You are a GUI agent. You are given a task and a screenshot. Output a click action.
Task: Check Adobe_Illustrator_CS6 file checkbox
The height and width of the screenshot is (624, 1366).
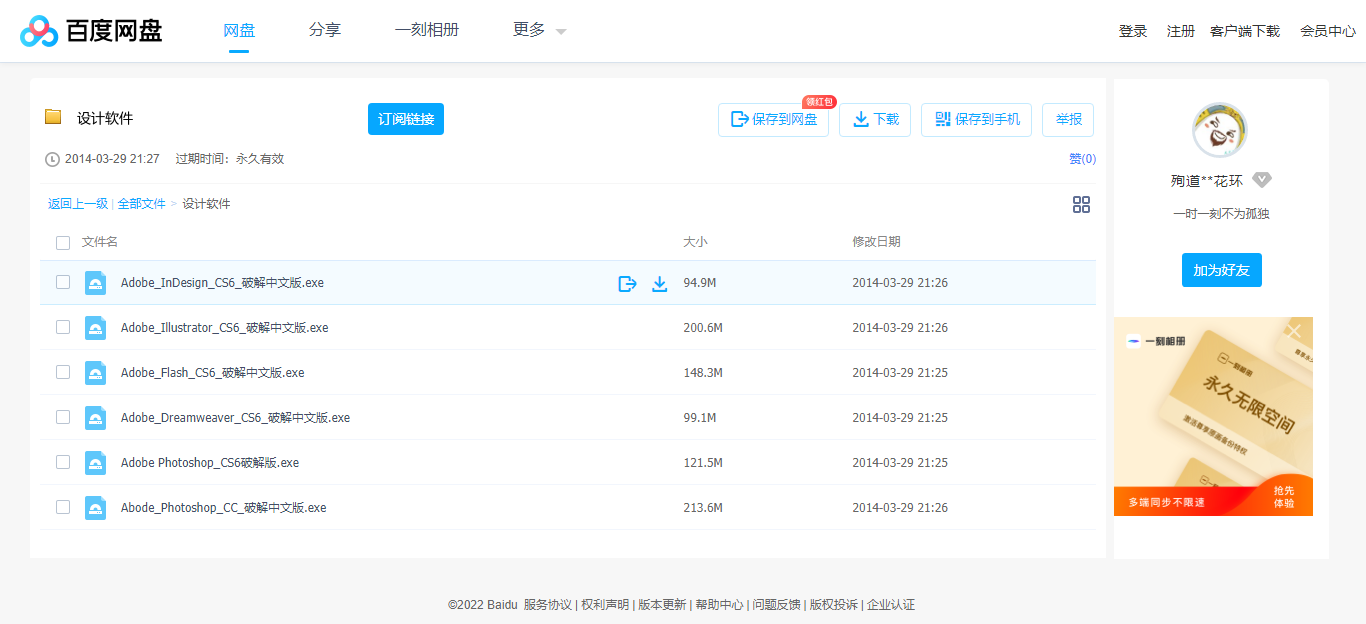point(63,327)
